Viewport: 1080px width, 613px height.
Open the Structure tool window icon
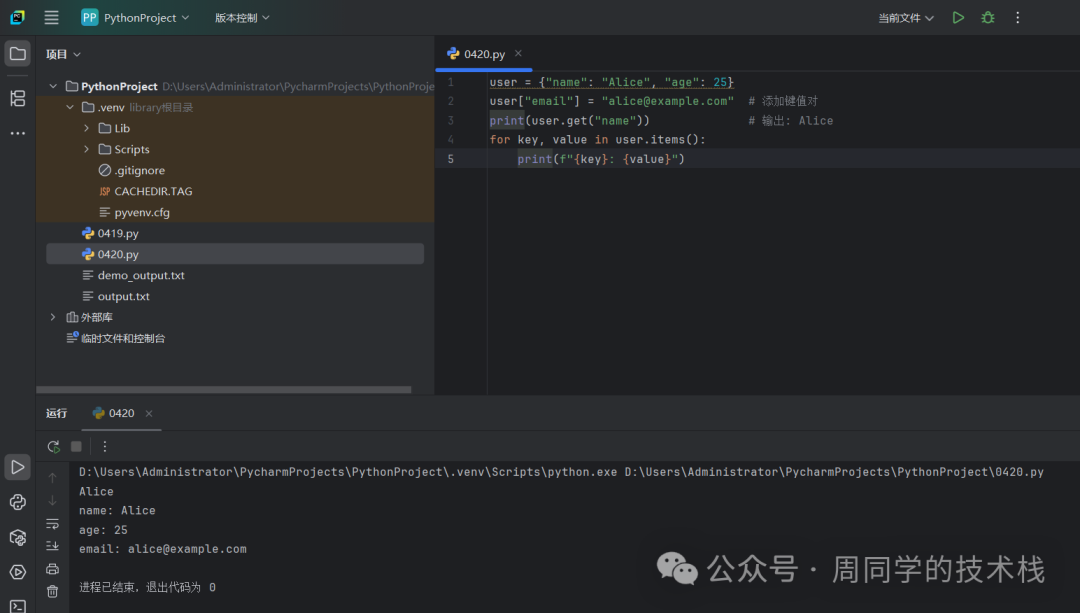[x=18, y=98]
